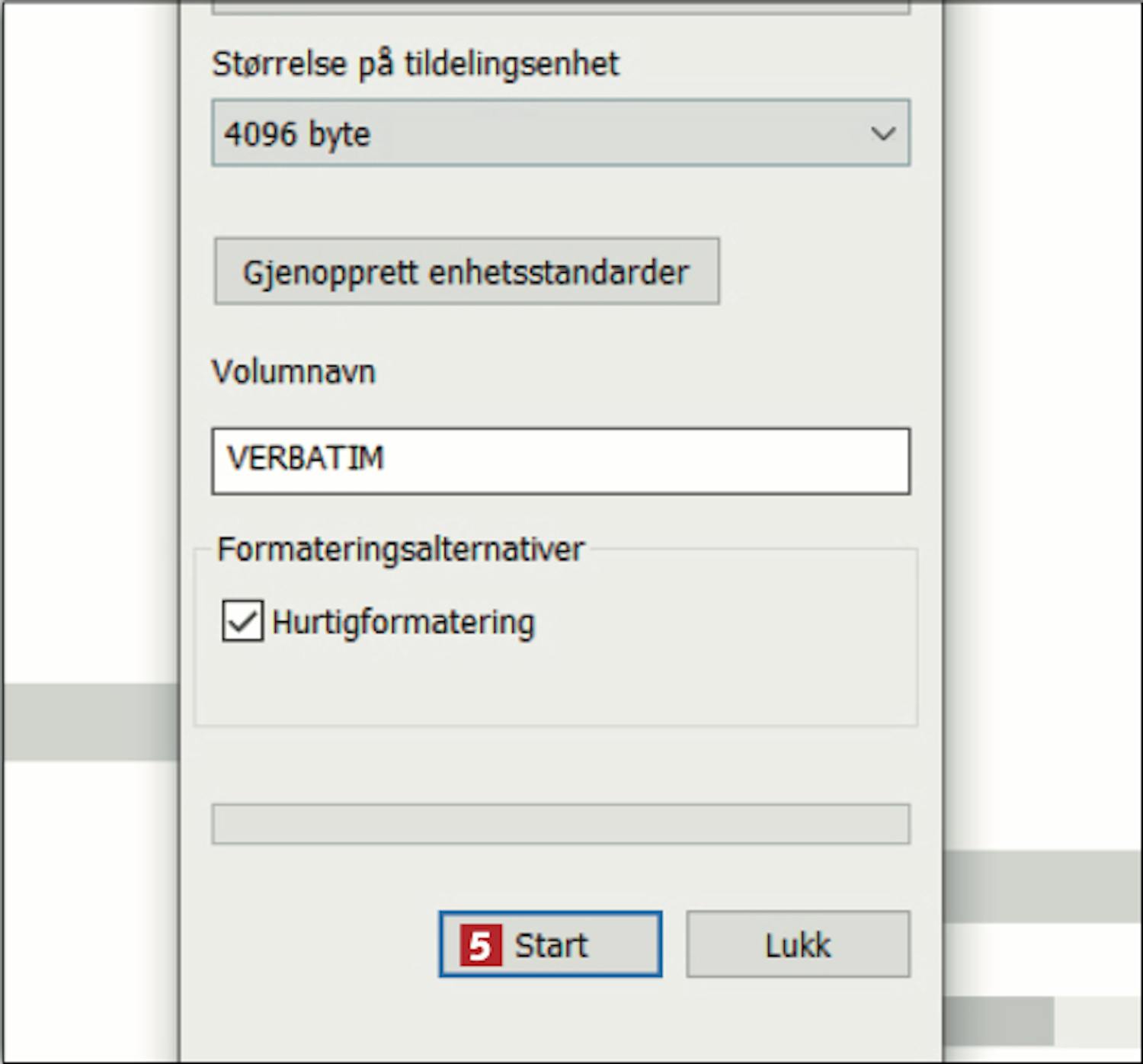Click the gray background window behind the dialog

(x=90, y=721)
